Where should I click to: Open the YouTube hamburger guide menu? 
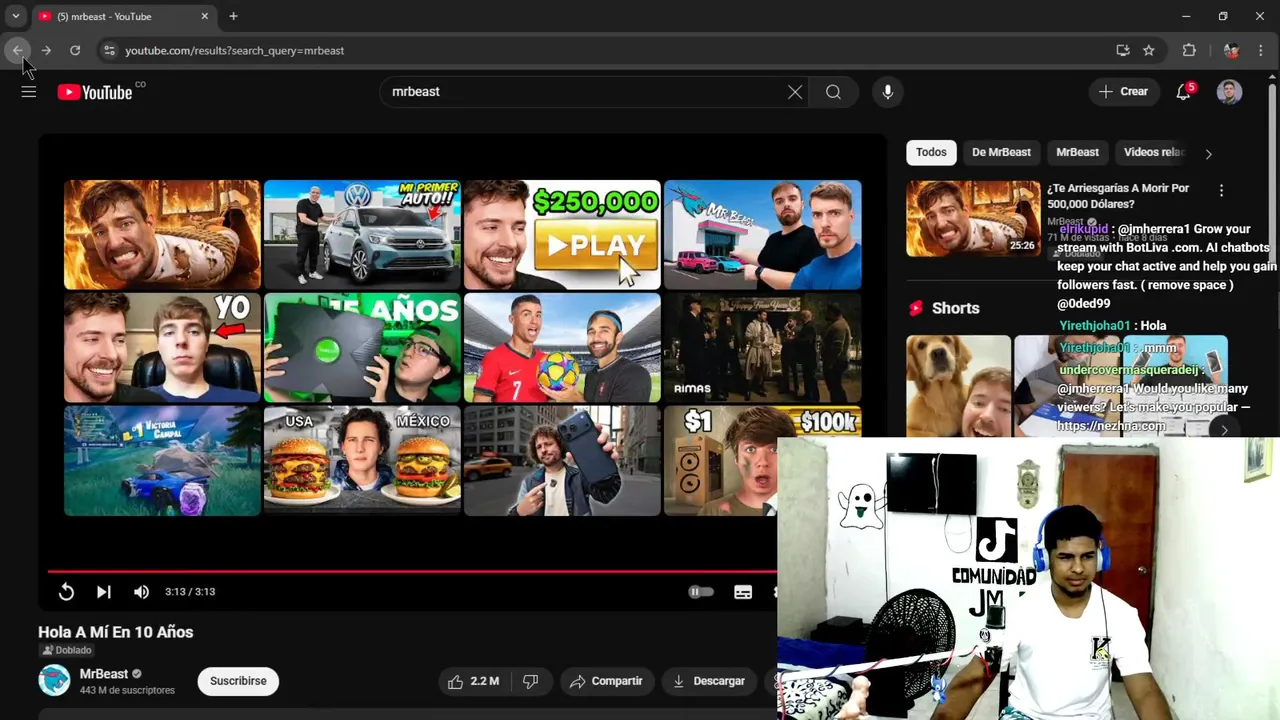point(29,92)
